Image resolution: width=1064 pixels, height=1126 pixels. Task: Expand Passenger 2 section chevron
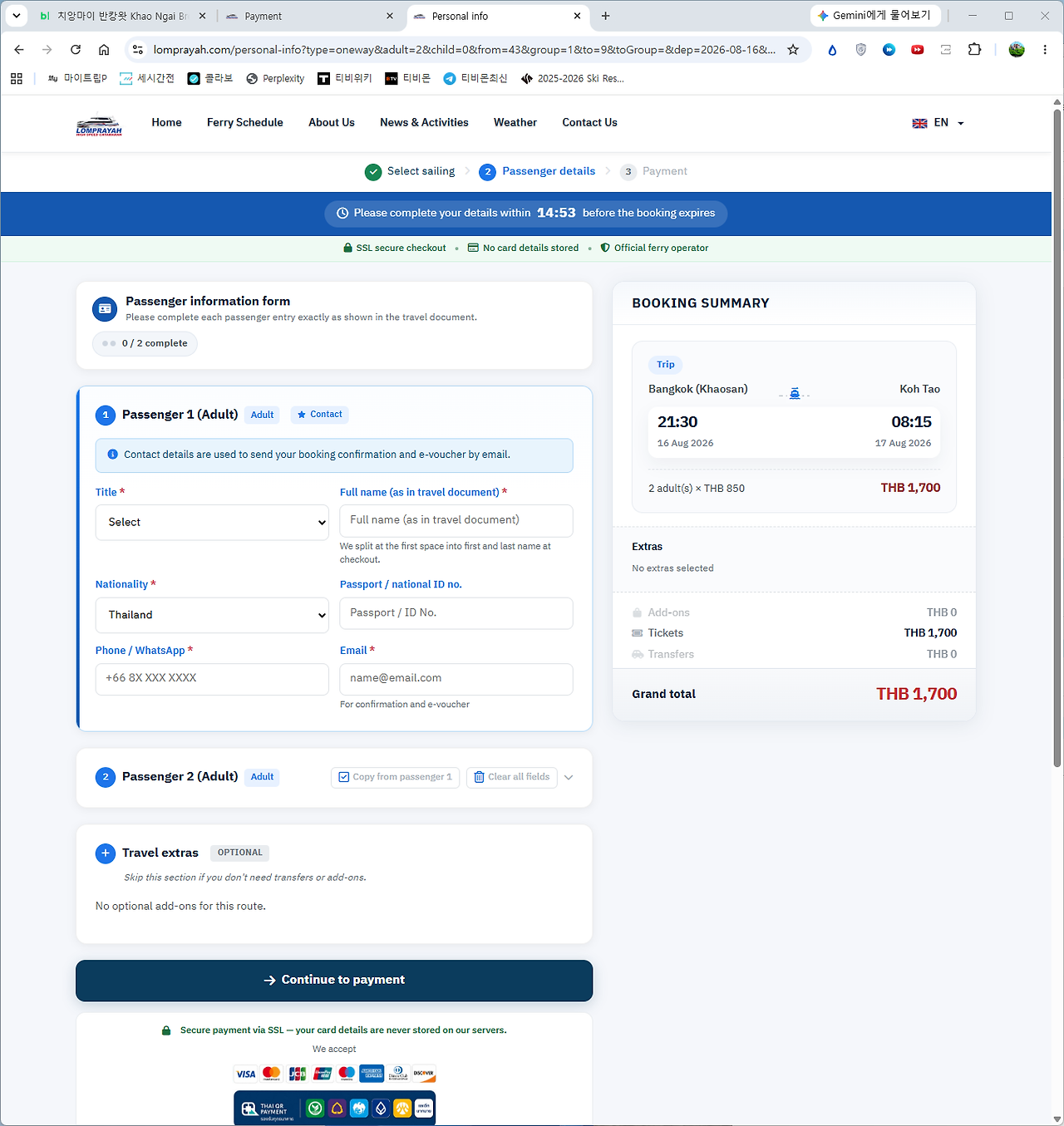point(569,778)
